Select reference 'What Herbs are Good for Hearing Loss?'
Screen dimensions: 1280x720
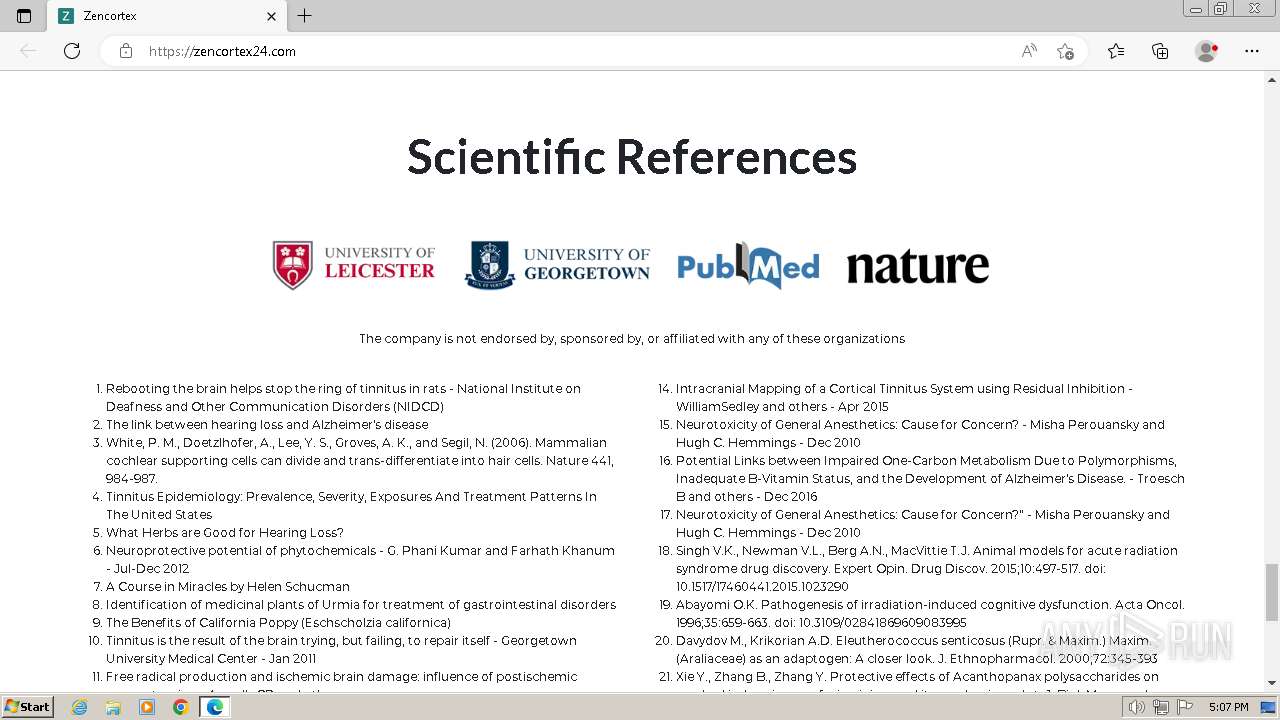[225, 533]
